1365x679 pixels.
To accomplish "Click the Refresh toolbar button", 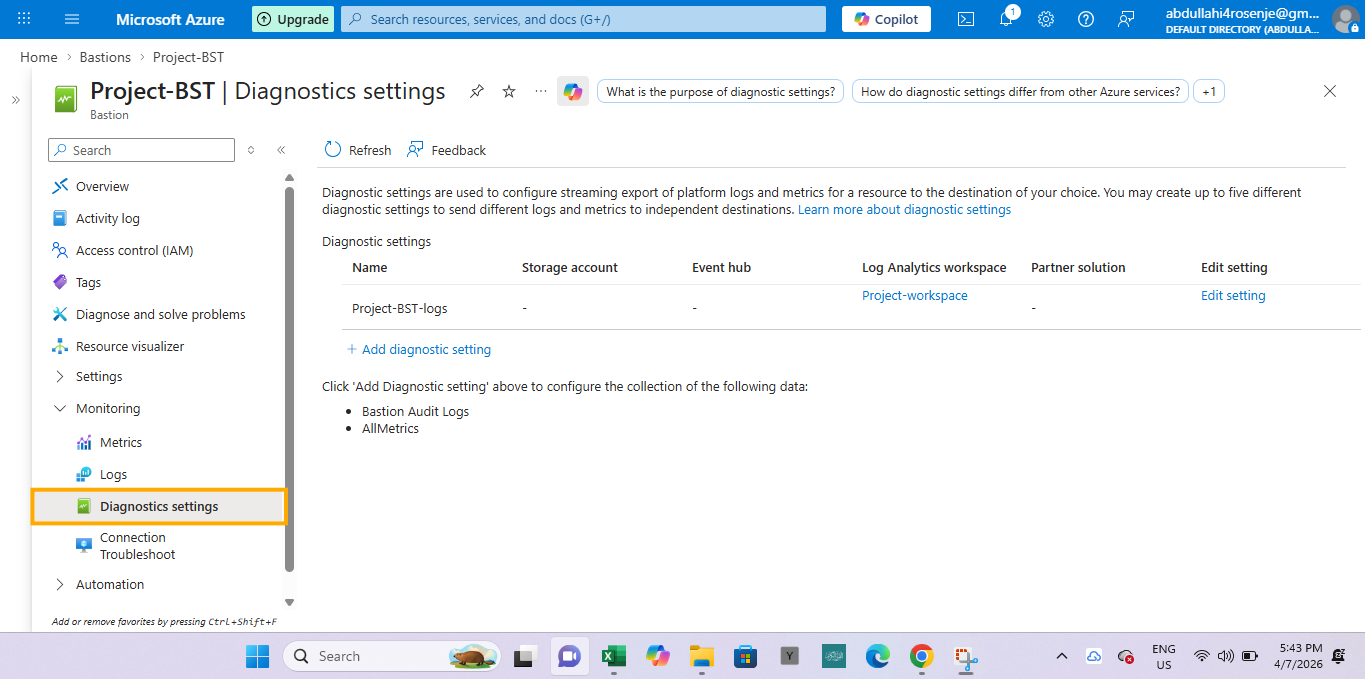I will (x=358, y=150).
